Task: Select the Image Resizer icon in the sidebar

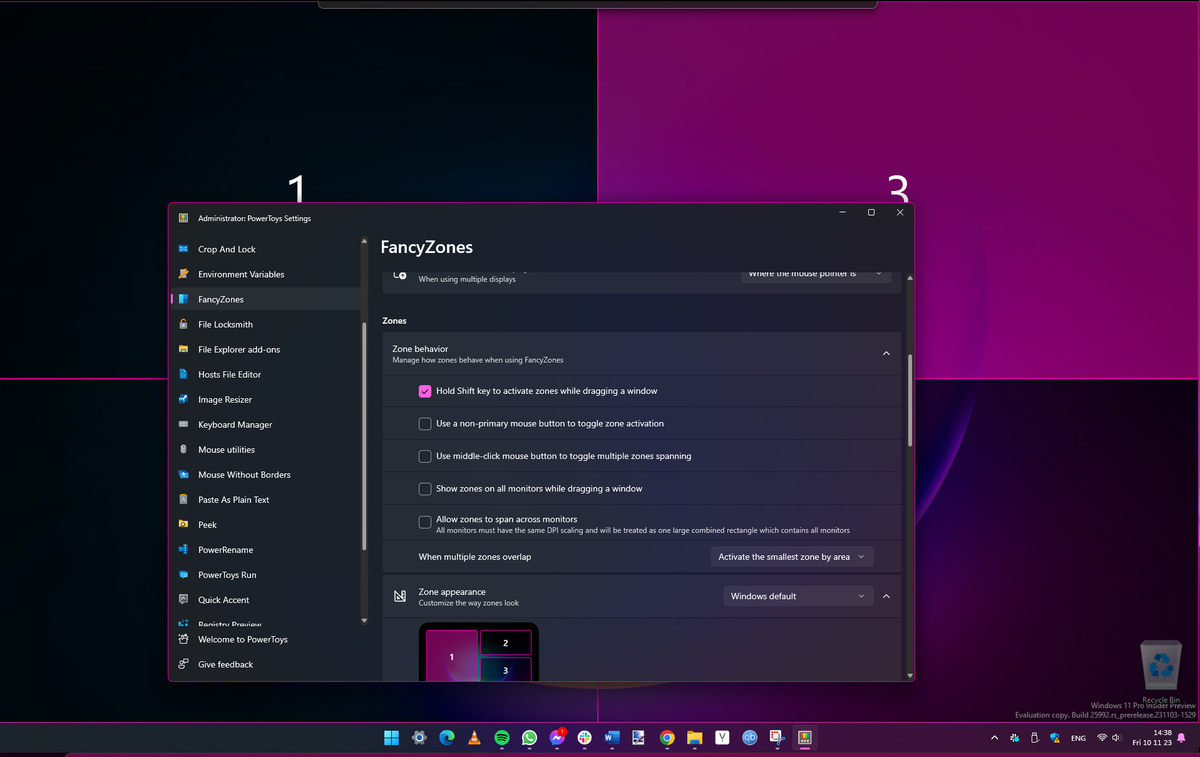Action: tap(186, 399)
